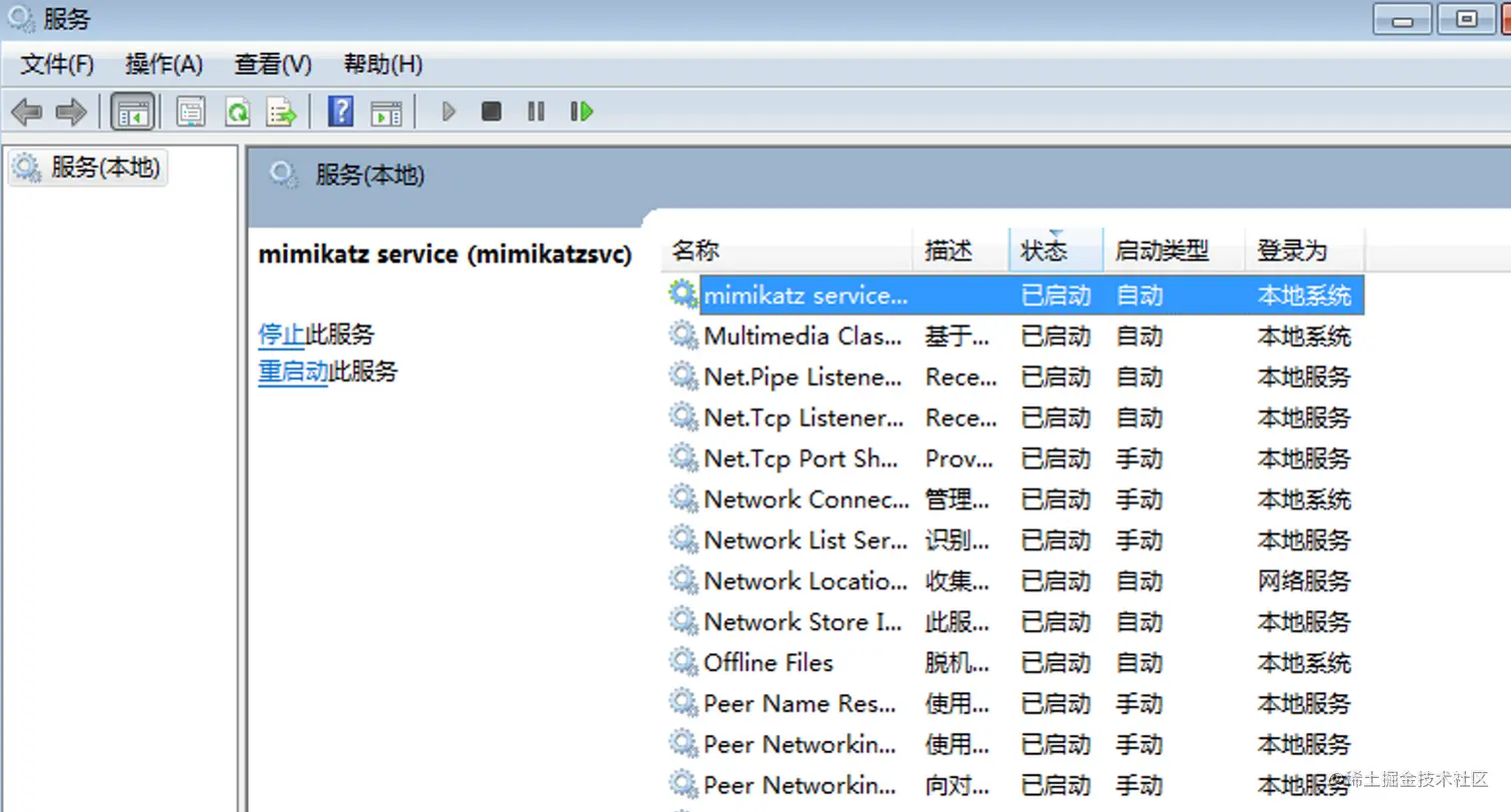The height and width of the screenshot is (812, 1511).
Task: Open the 文件(F) menu
Action: tap(57, 65)
